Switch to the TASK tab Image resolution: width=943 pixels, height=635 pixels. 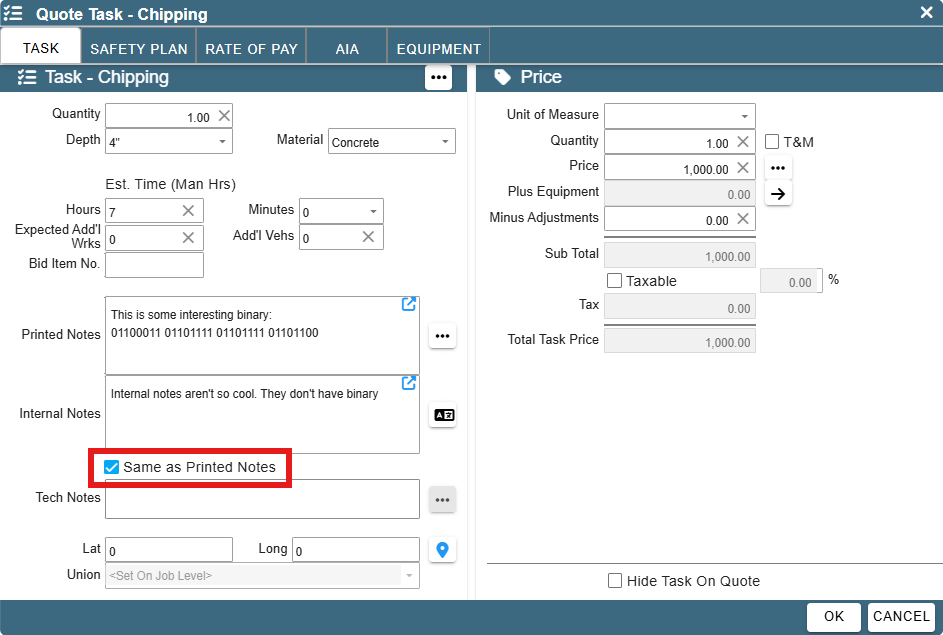(41, 48)
